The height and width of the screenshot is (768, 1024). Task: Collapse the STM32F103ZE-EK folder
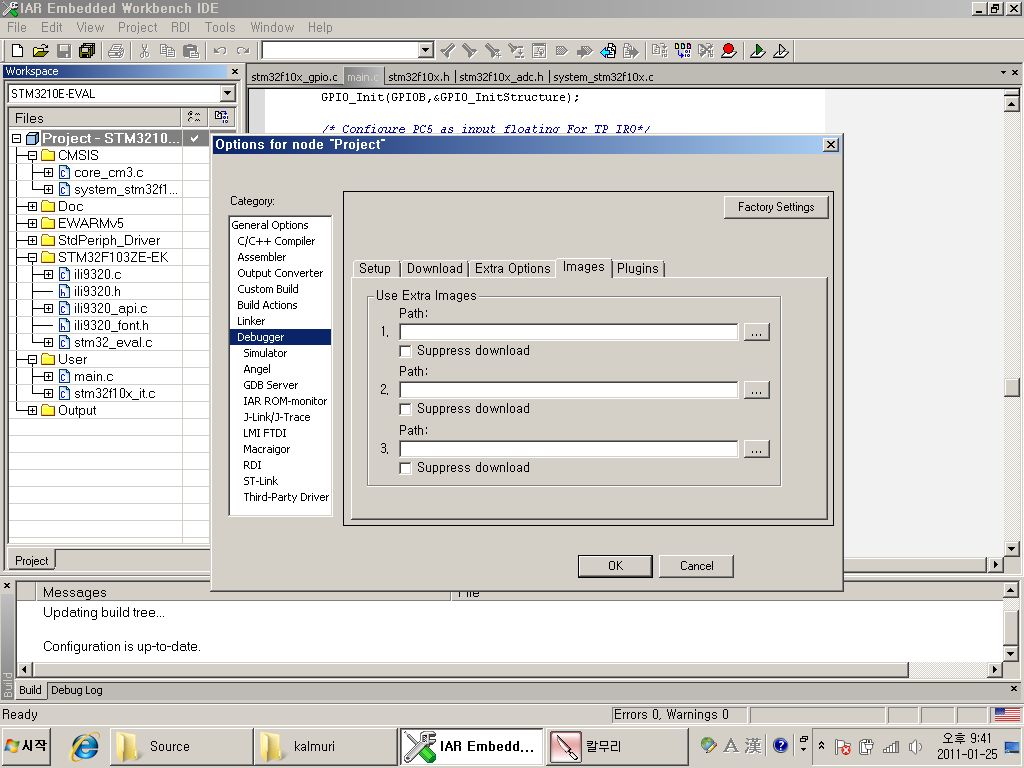32,257
